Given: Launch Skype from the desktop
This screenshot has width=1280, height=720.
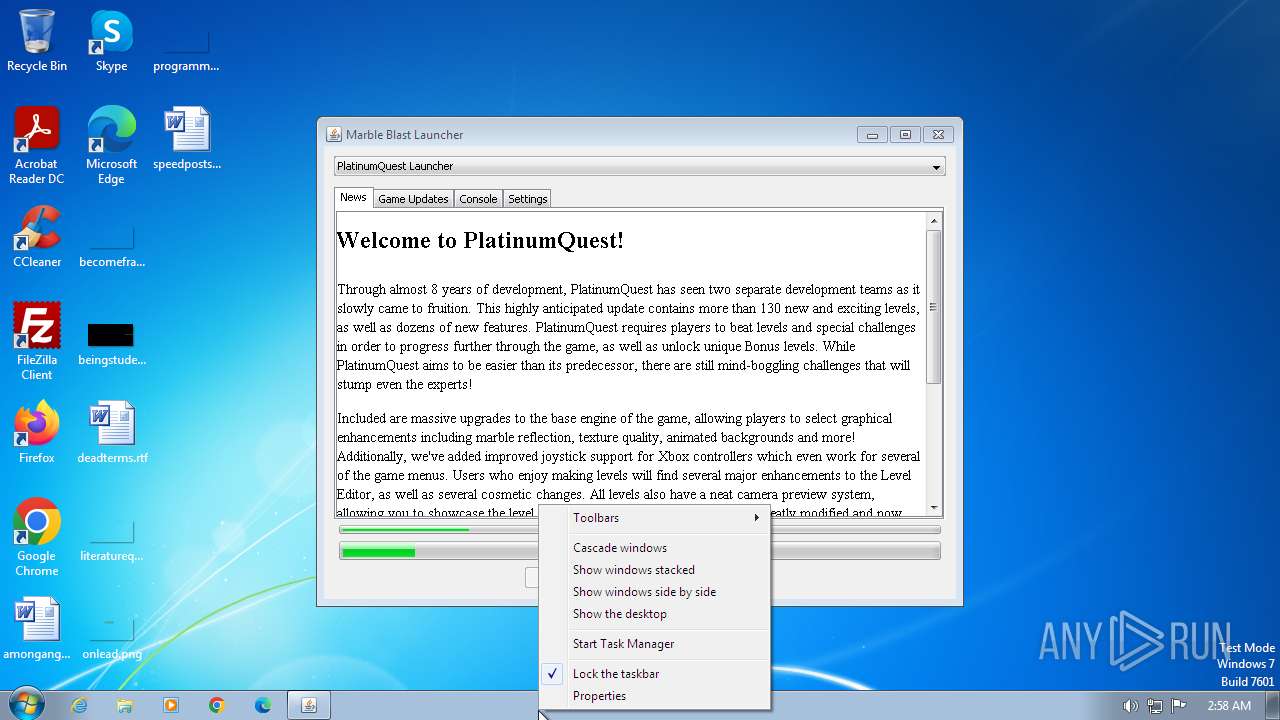Looking at the screenshot, I should [111, 41].
